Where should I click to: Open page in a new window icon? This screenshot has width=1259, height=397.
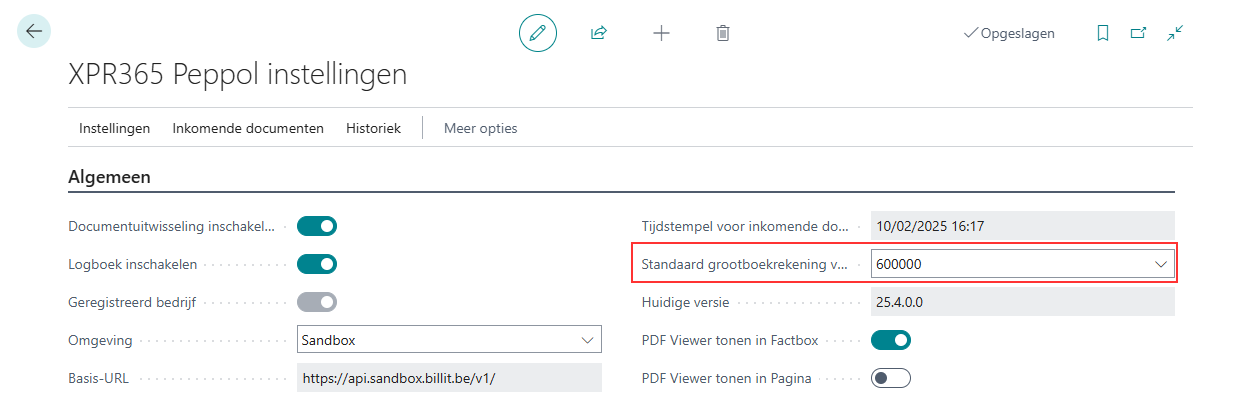(x=1138, y=33)
